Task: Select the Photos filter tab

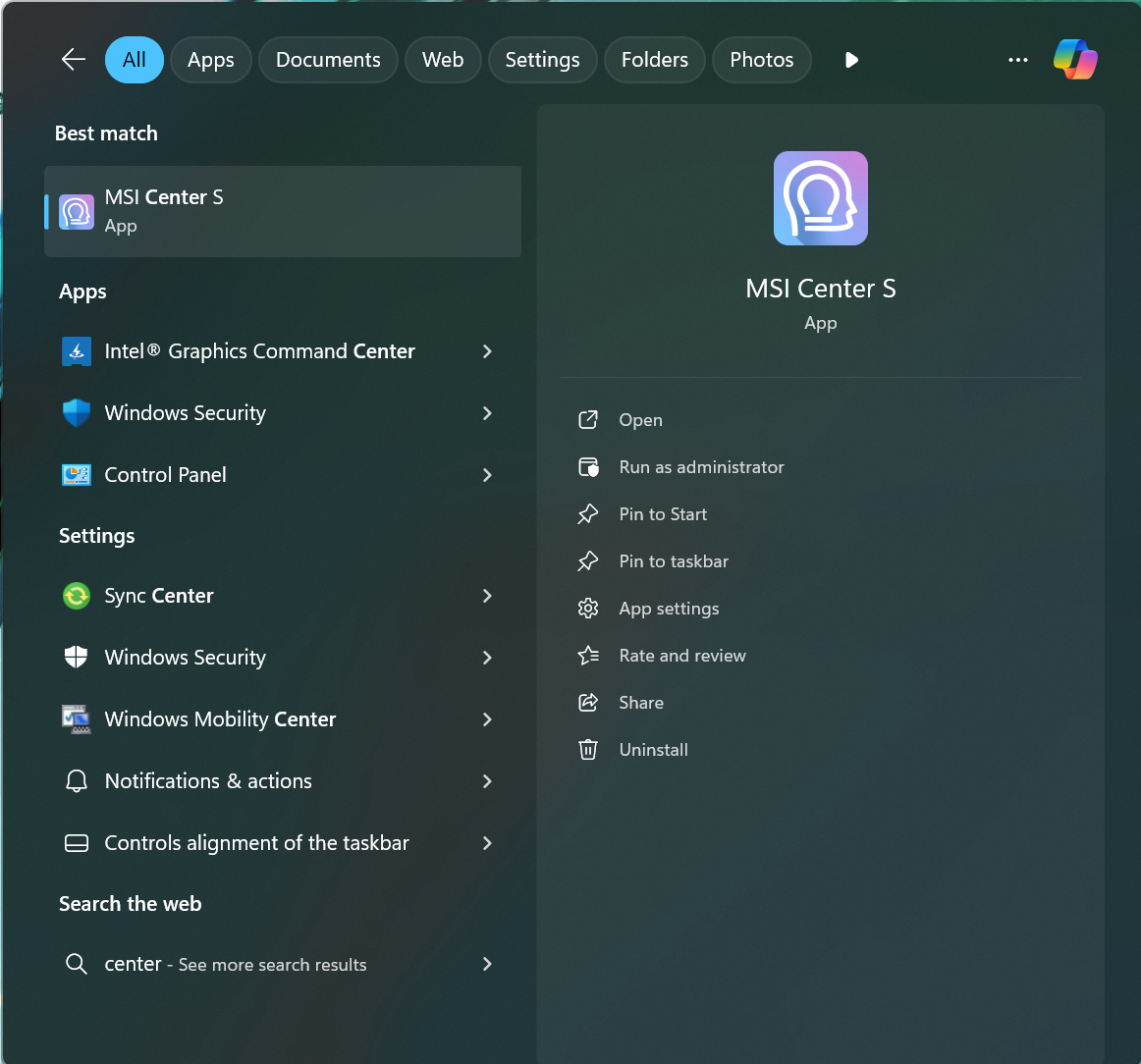Action: point(761,60)
